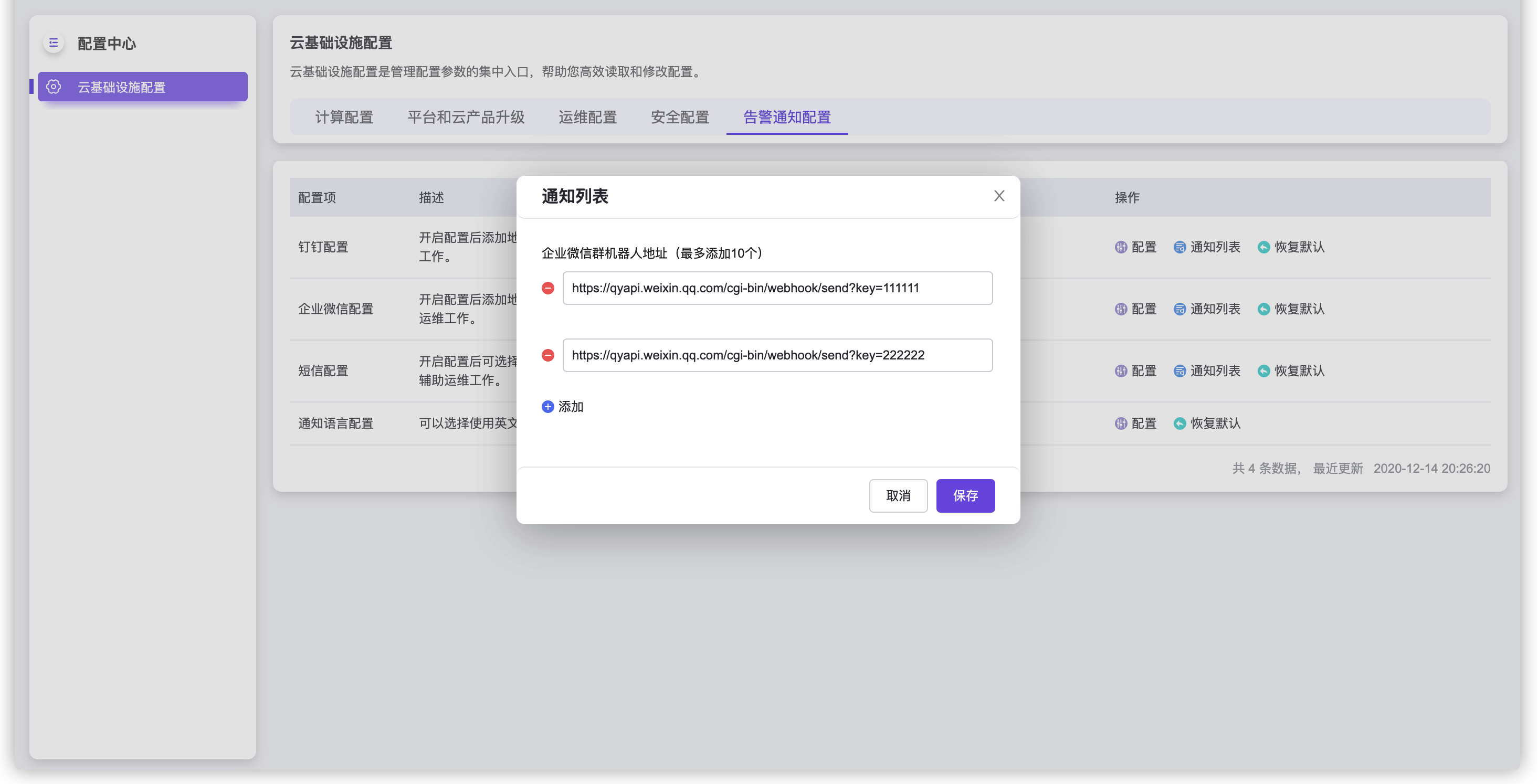Remove the first webhook address key=111111
The image size is (1538, 784).
pos(547,289)
